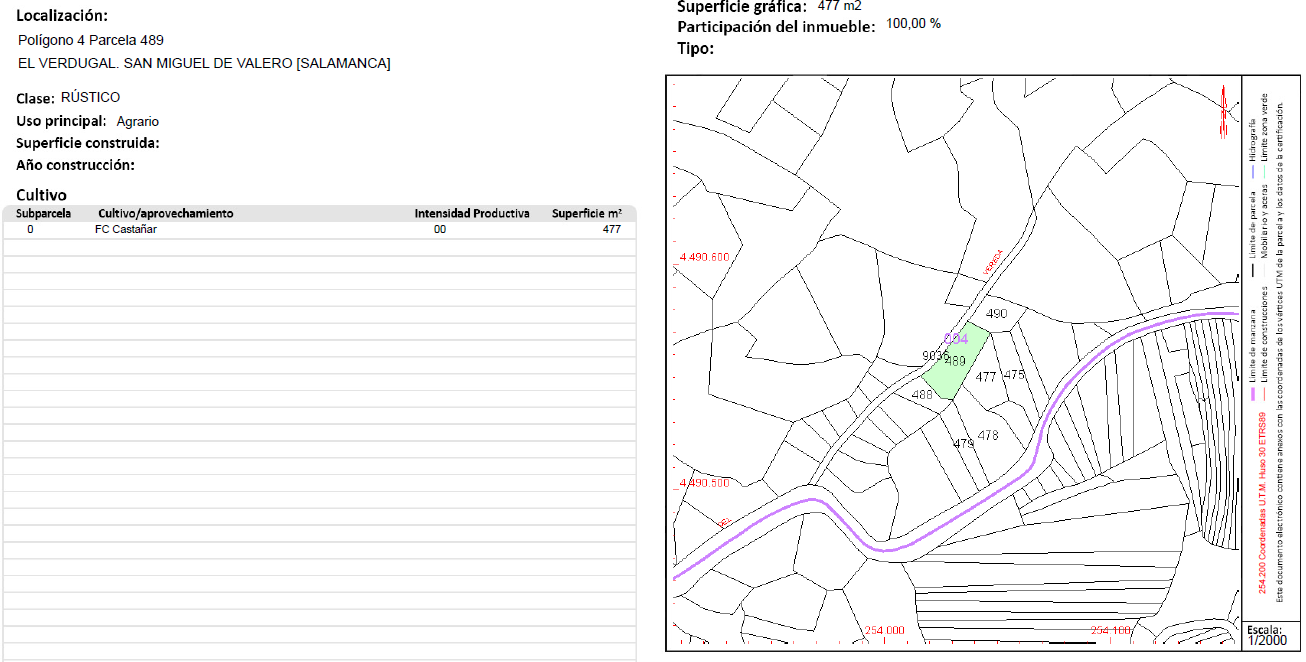This screenshot has height=662, width=1306.
Task: Select the 'FC Castañar' crop row
Action: coord(125,229)
